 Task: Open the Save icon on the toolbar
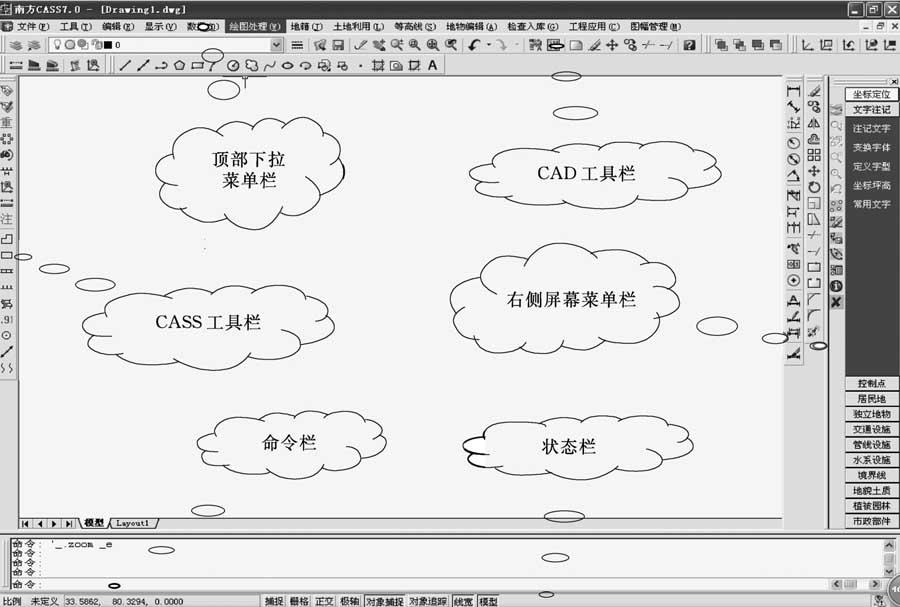click(x=337, y=45)
